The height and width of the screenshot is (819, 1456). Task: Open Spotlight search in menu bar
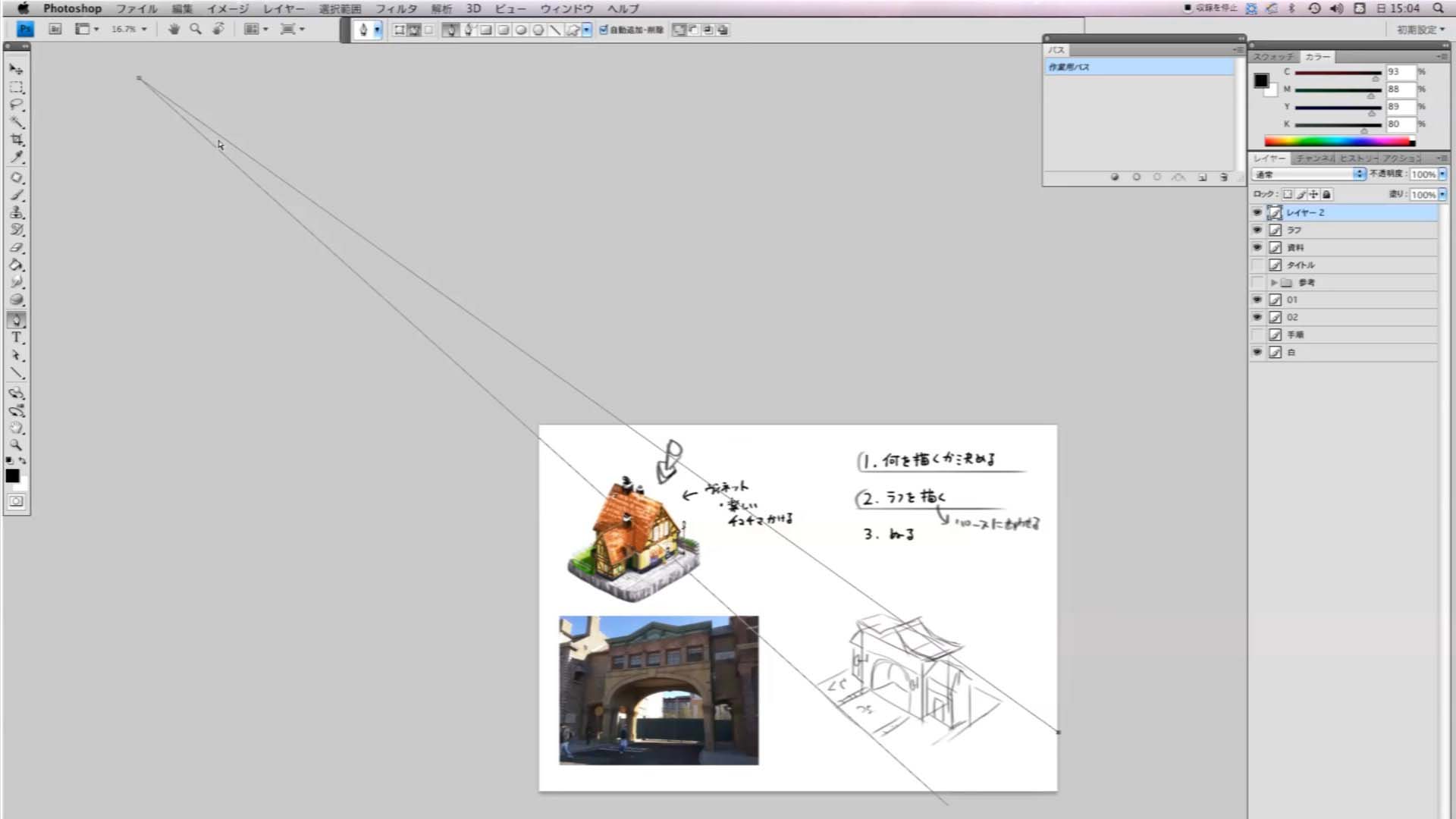1438,8
